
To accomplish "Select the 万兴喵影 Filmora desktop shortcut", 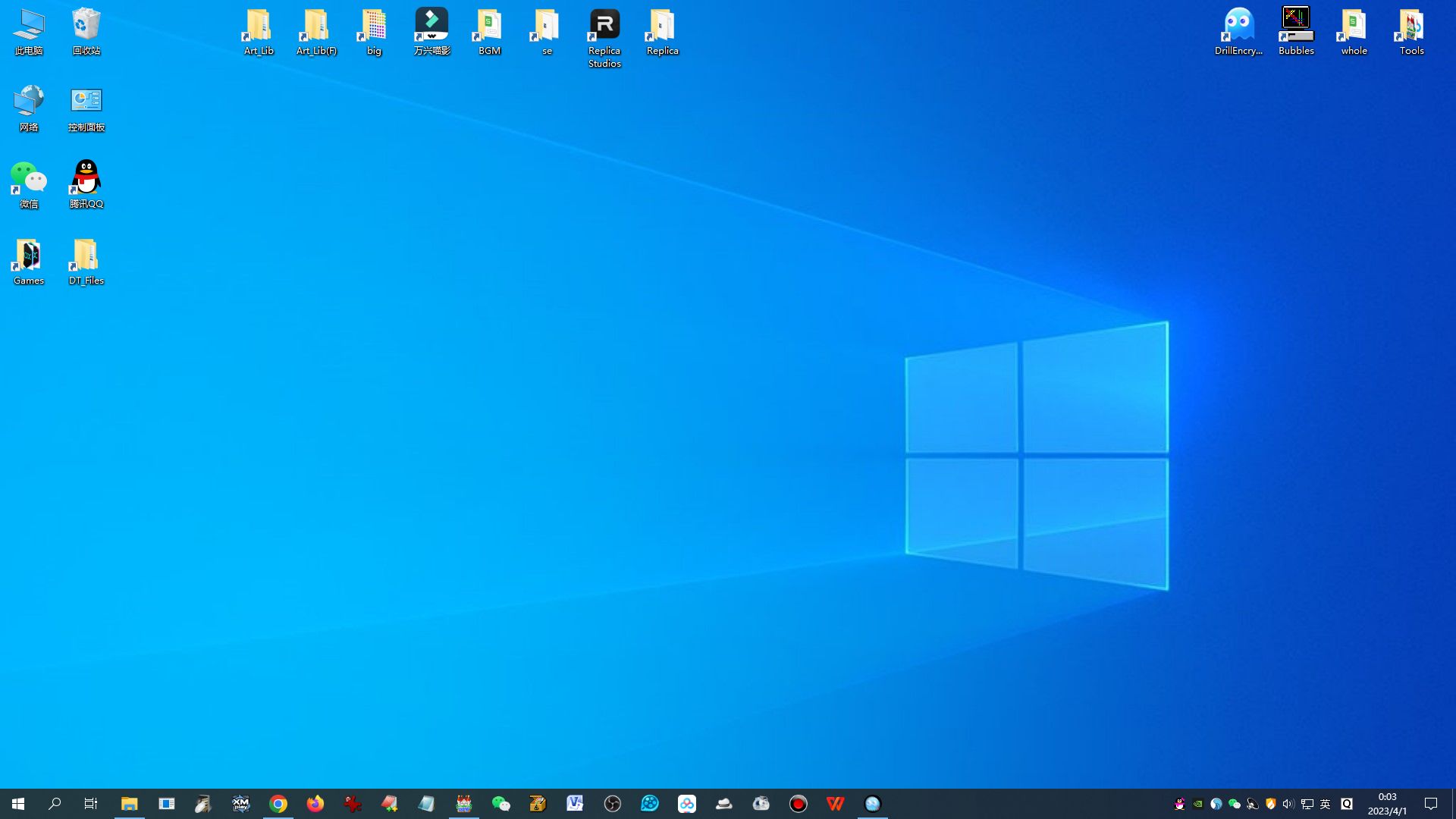I will click(431, 32).
